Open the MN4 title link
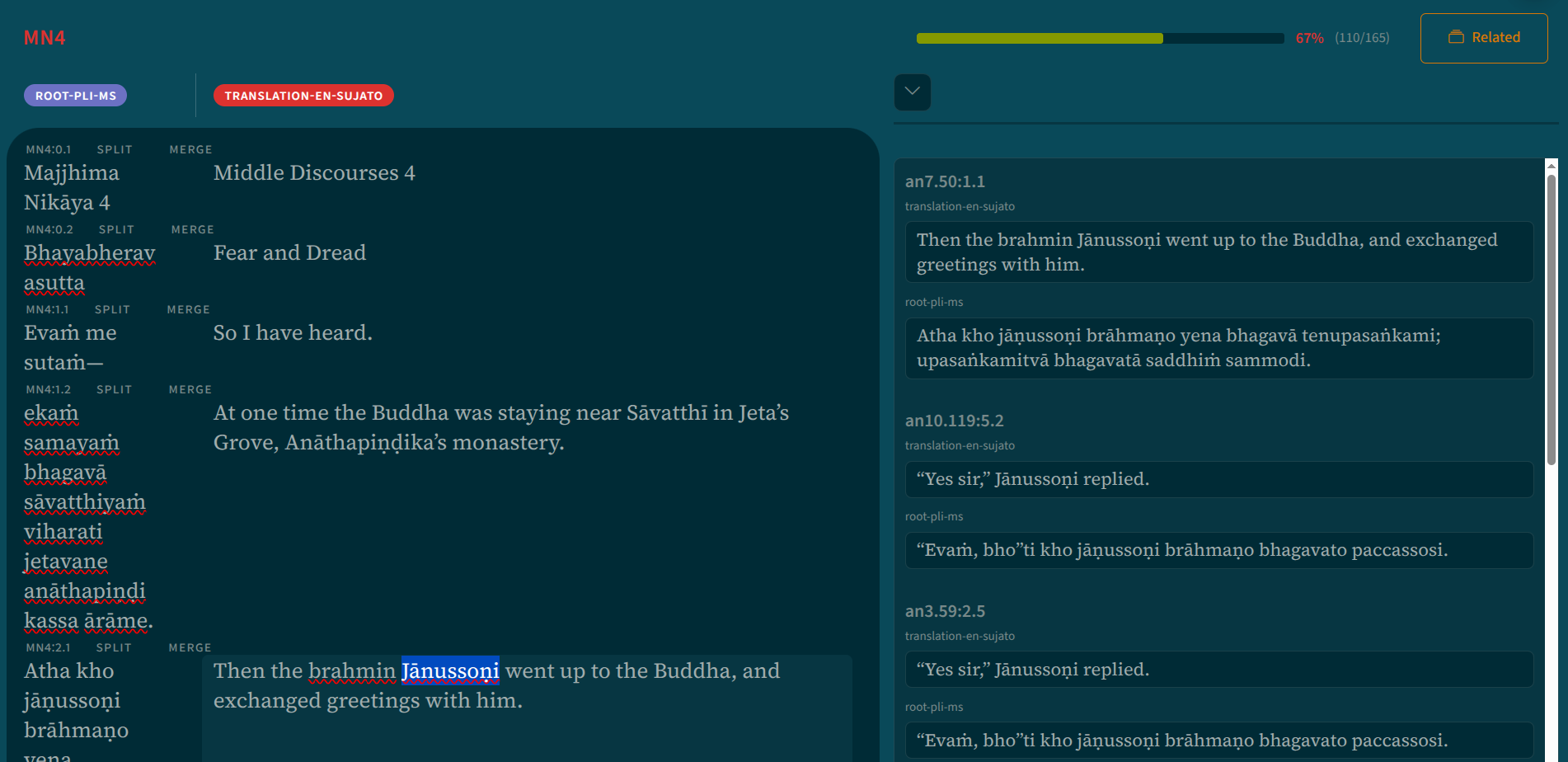 pos(45,38)
